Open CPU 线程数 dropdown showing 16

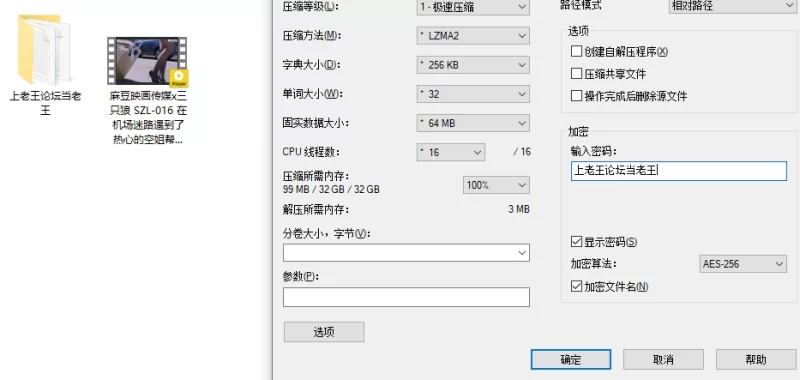[x=451, y=152]
